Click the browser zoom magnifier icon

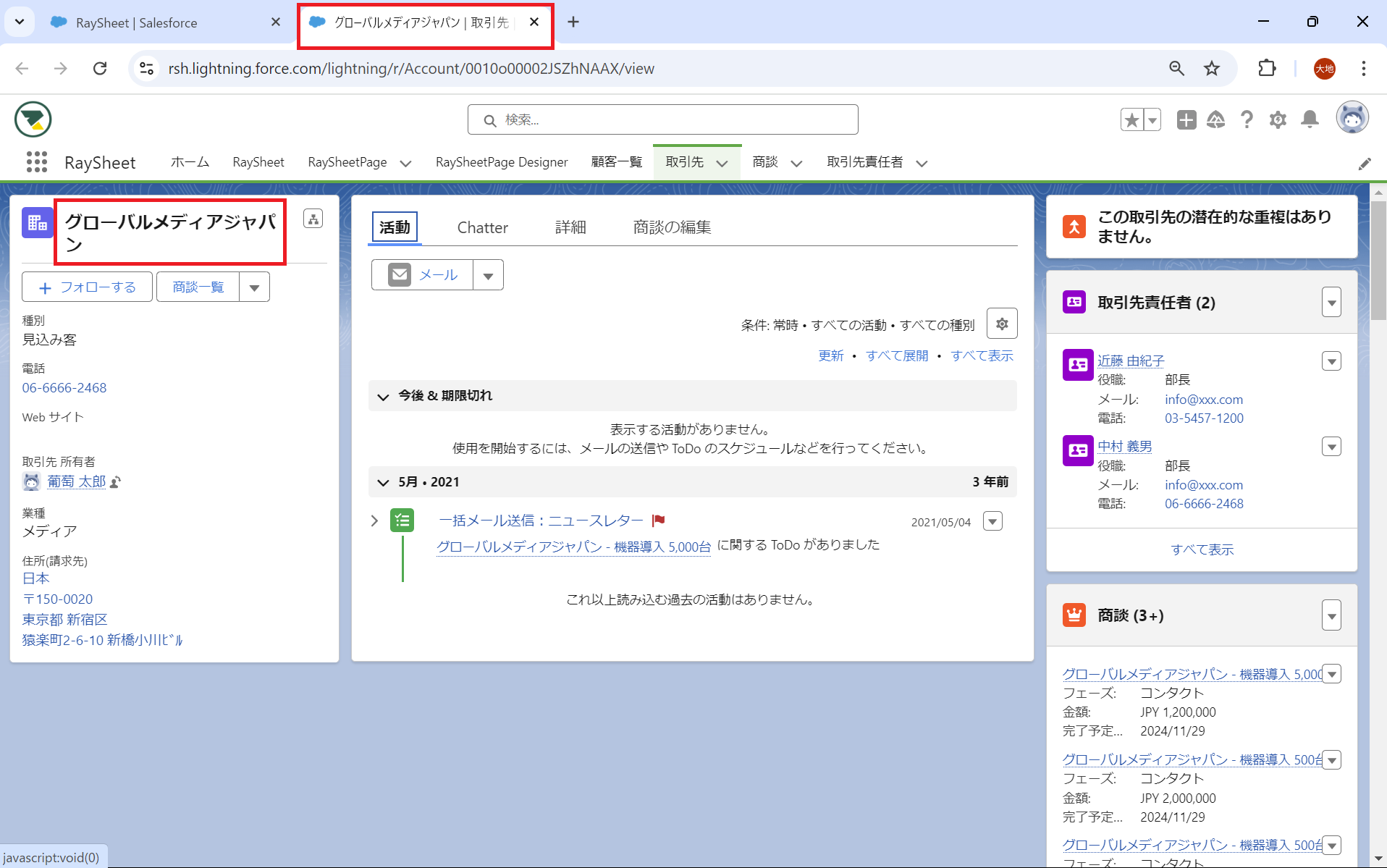(x=1177, y=68)
